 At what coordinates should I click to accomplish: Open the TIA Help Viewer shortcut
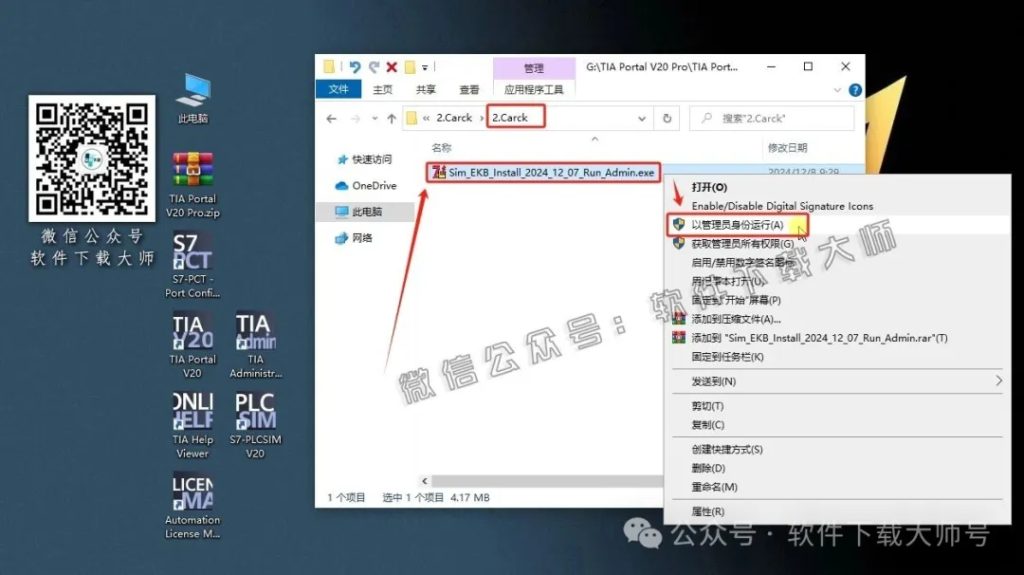[193, 426]
